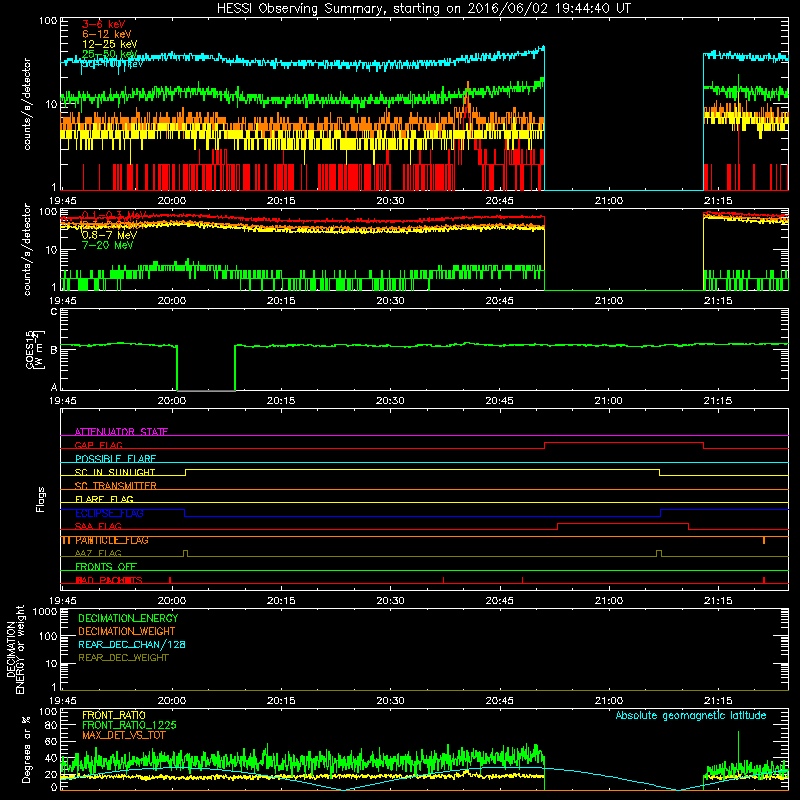
Task: Click the GAP_FLAG label
Action: (x=98, y=445)
